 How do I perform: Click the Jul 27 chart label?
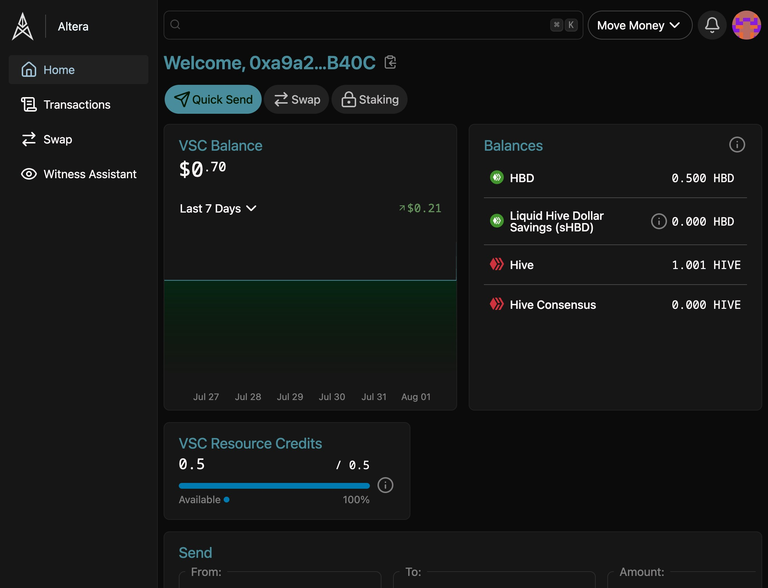coord(206,397)
